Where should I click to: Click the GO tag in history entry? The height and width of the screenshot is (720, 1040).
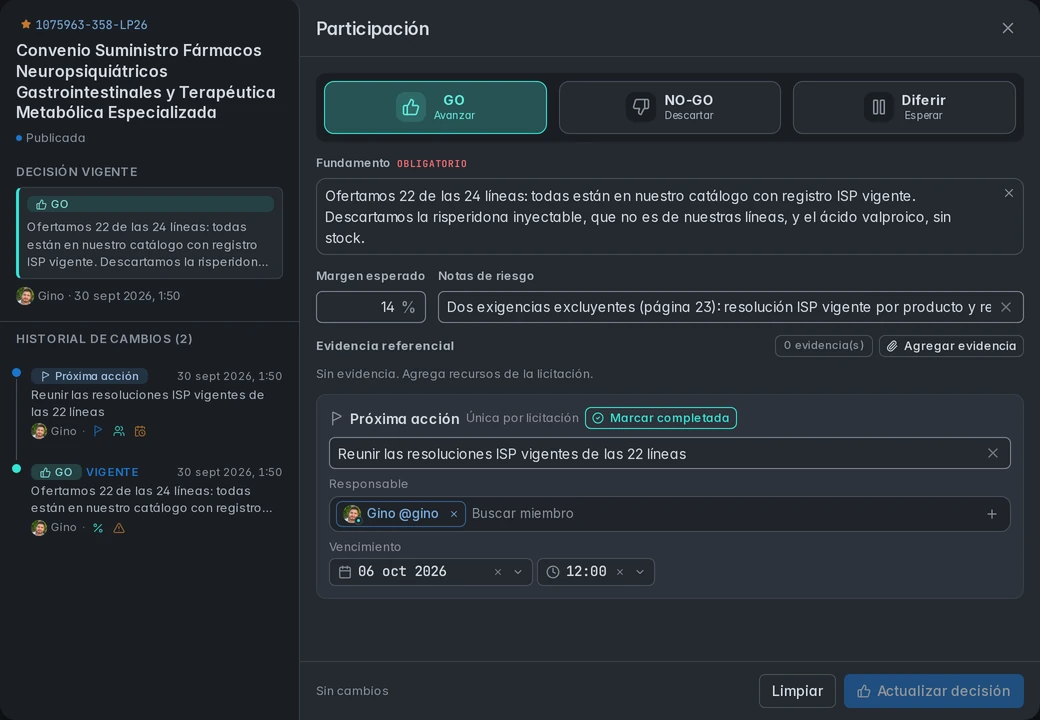click(x=56, y=472)
